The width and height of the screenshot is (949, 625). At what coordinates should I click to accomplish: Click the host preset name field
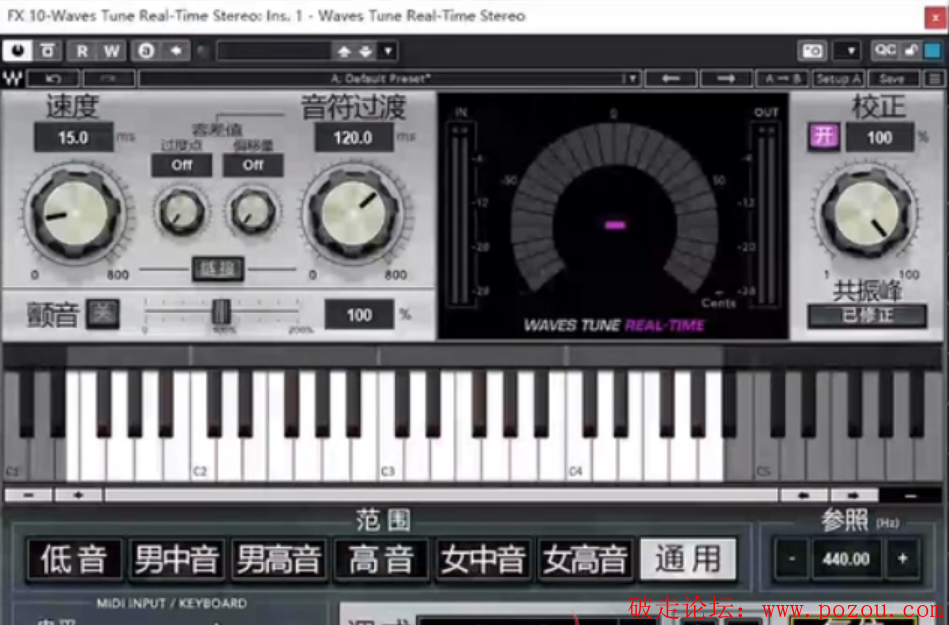(x=274, y=51)
